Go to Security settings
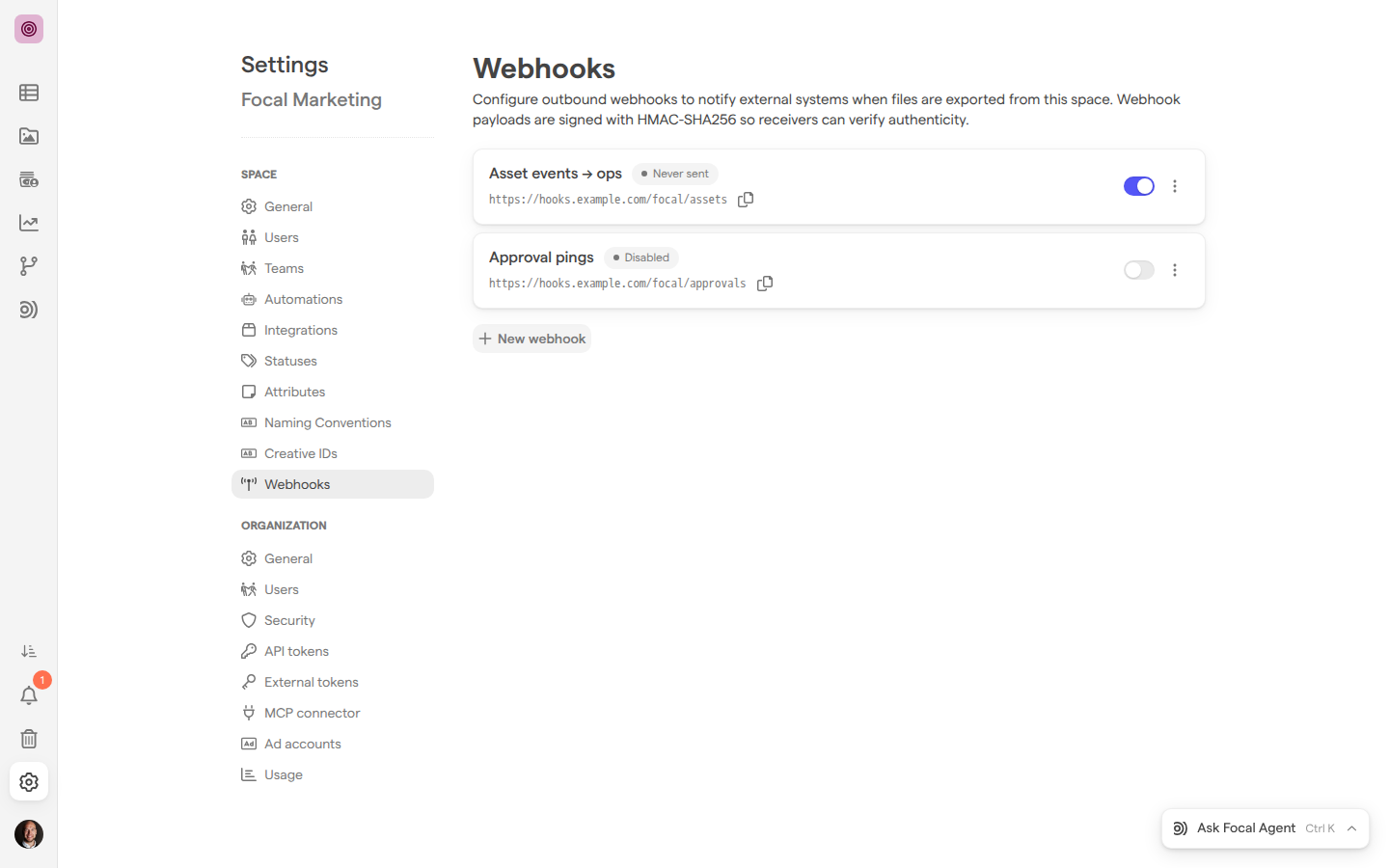Image resolution: width=1389 pixels, height=868 pixels. coord(333,620)
